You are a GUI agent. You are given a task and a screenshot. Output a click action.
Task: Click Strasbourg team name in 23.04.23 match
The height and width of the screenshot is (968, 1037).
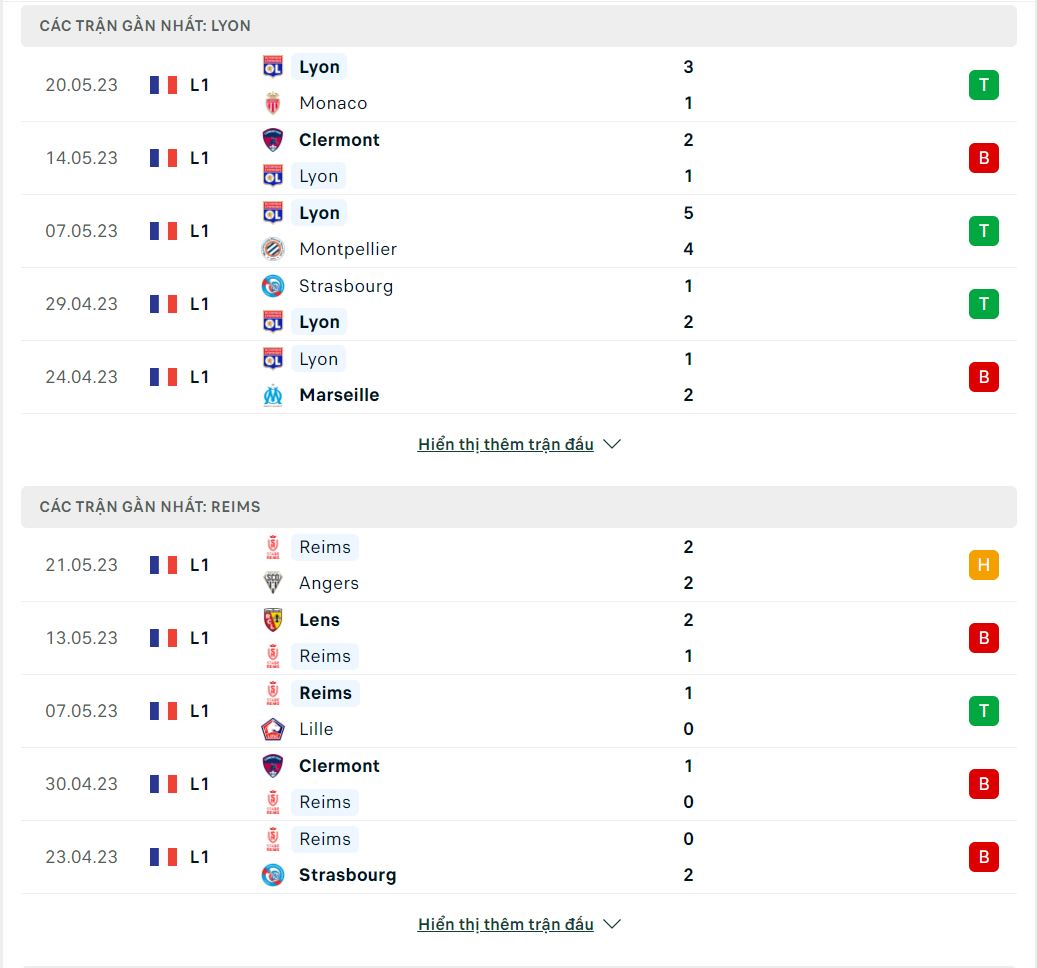pos(348,875)
